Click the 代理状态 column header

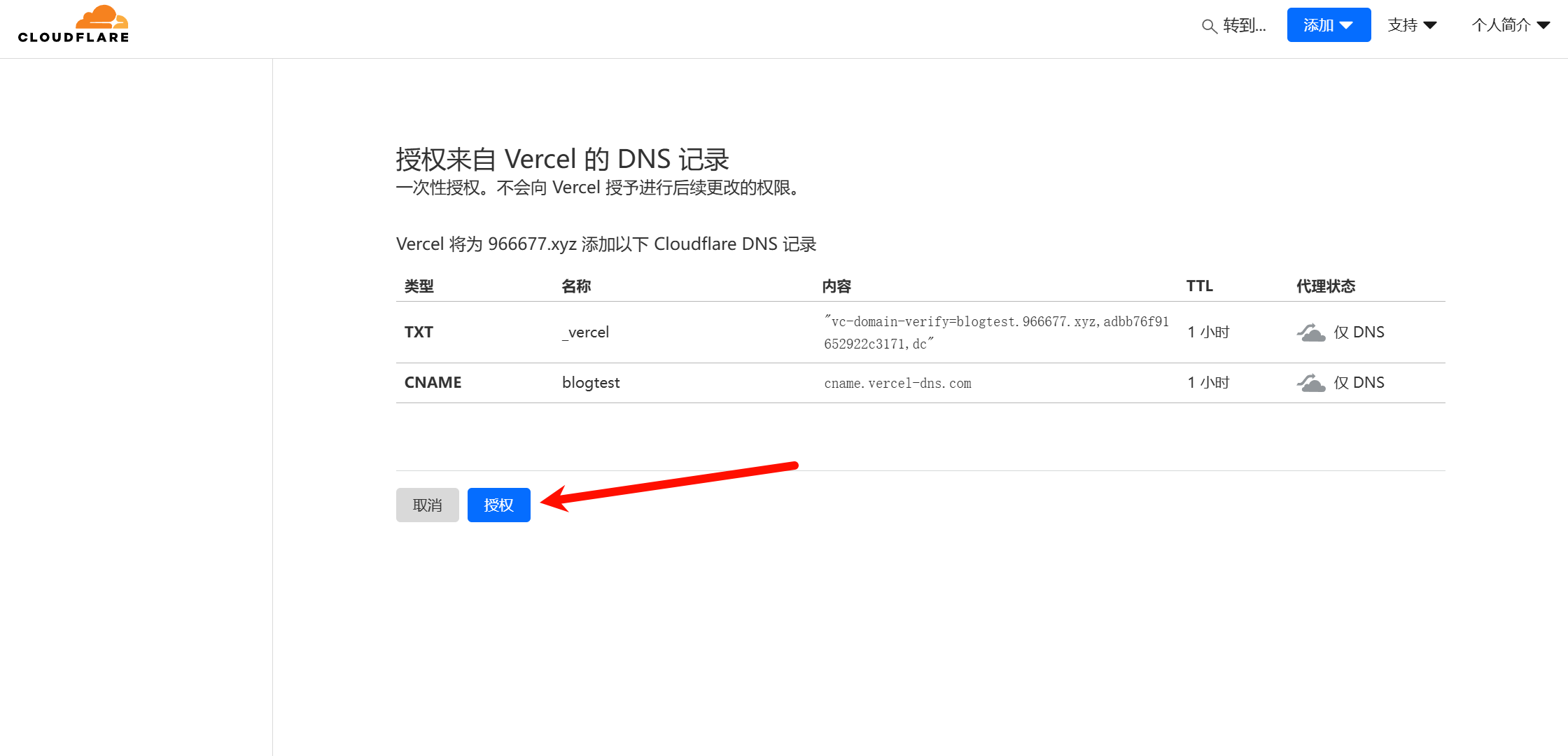point(1325,286)
